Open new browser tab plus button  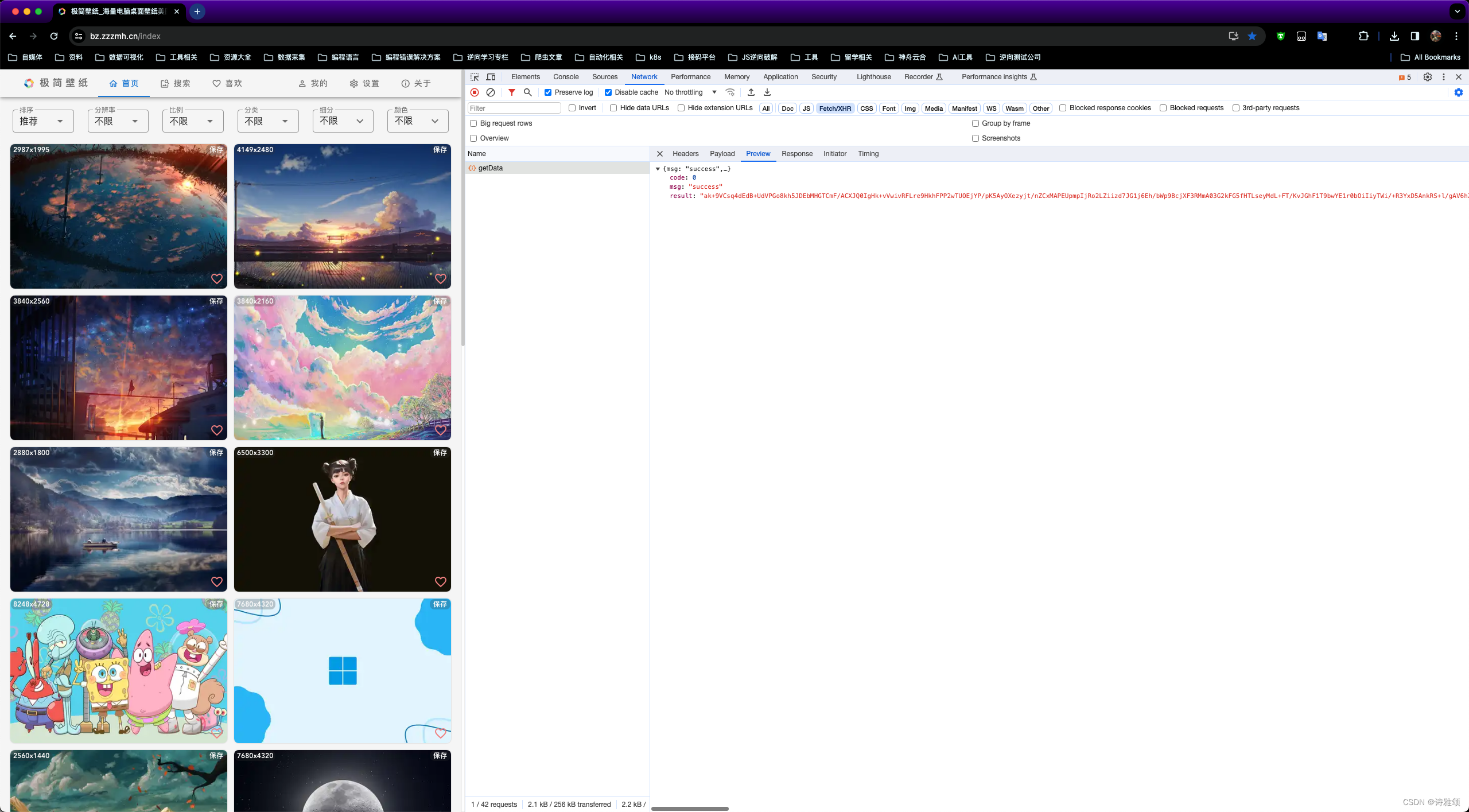tap(197, 11)
